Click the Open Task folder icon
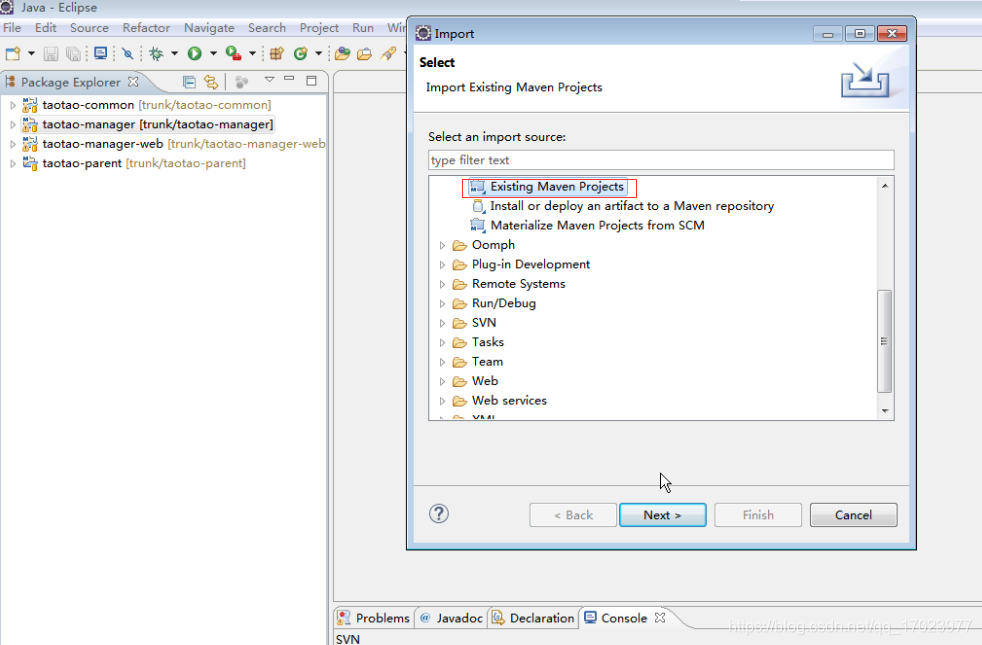The width and height of the screenshot is (982, 645). pyautogui.click(x=364, y=54)
